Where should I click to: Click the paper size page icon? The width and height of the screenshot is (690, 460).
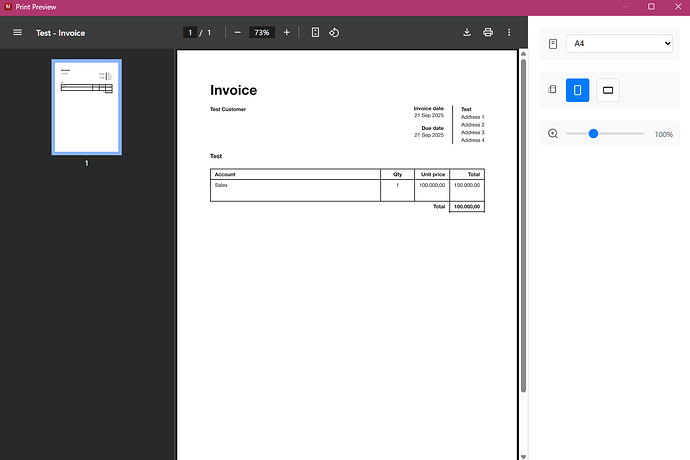coord(553,44)
